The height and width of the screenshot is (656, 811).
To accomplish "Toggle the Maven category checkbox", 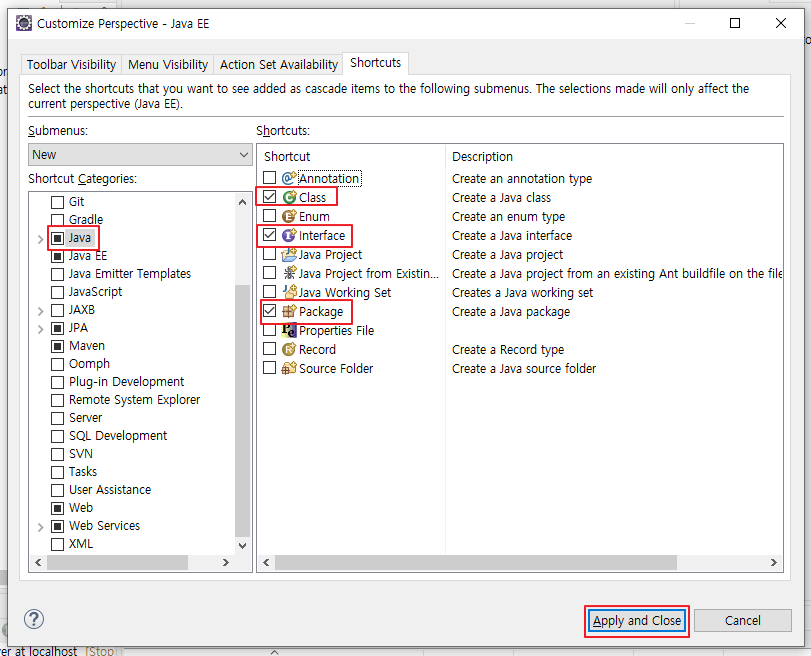I will [x=57, y=346].
